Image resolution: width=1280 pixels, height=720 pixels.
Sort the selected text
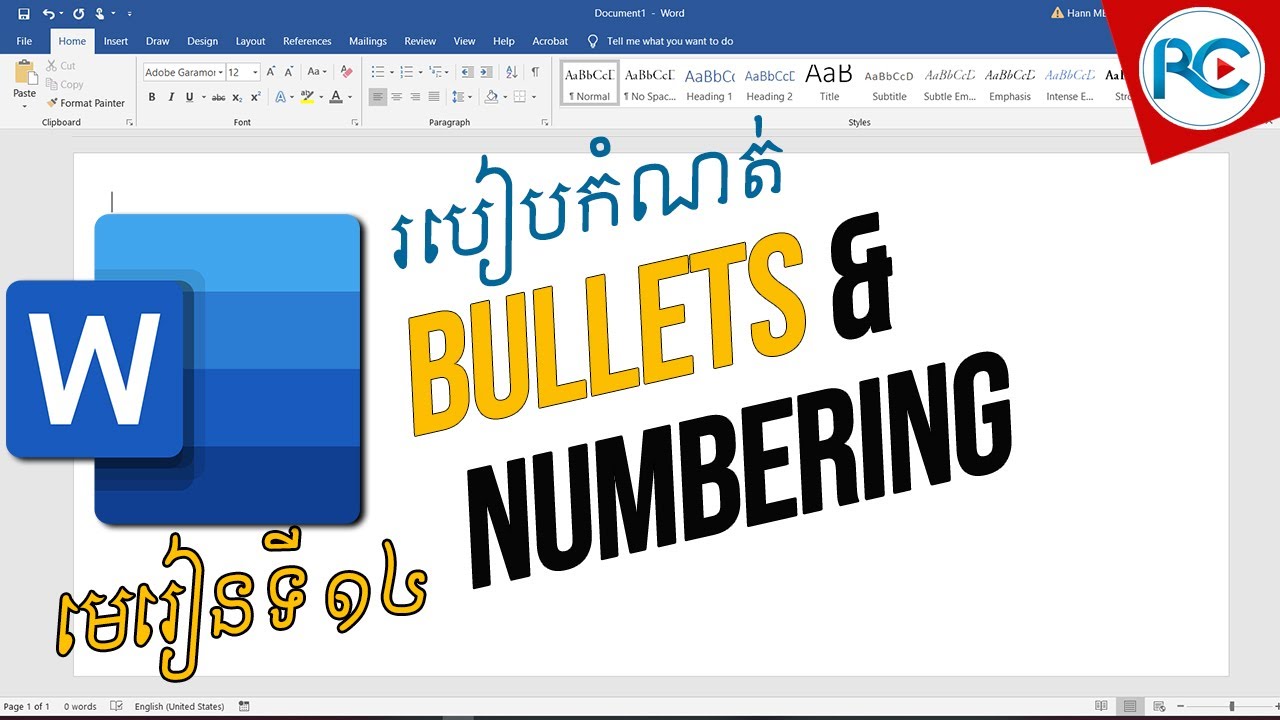(512, 72)
